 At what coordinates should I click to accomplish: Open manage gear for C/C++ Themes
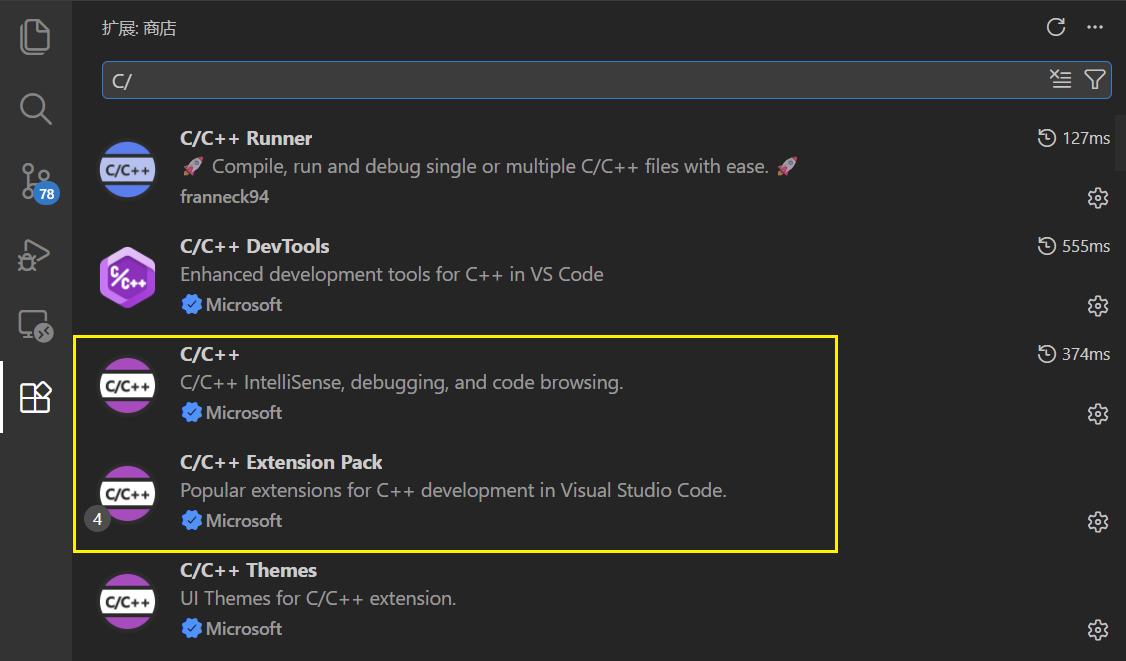pyautogui.click(x=1097, y=630)
